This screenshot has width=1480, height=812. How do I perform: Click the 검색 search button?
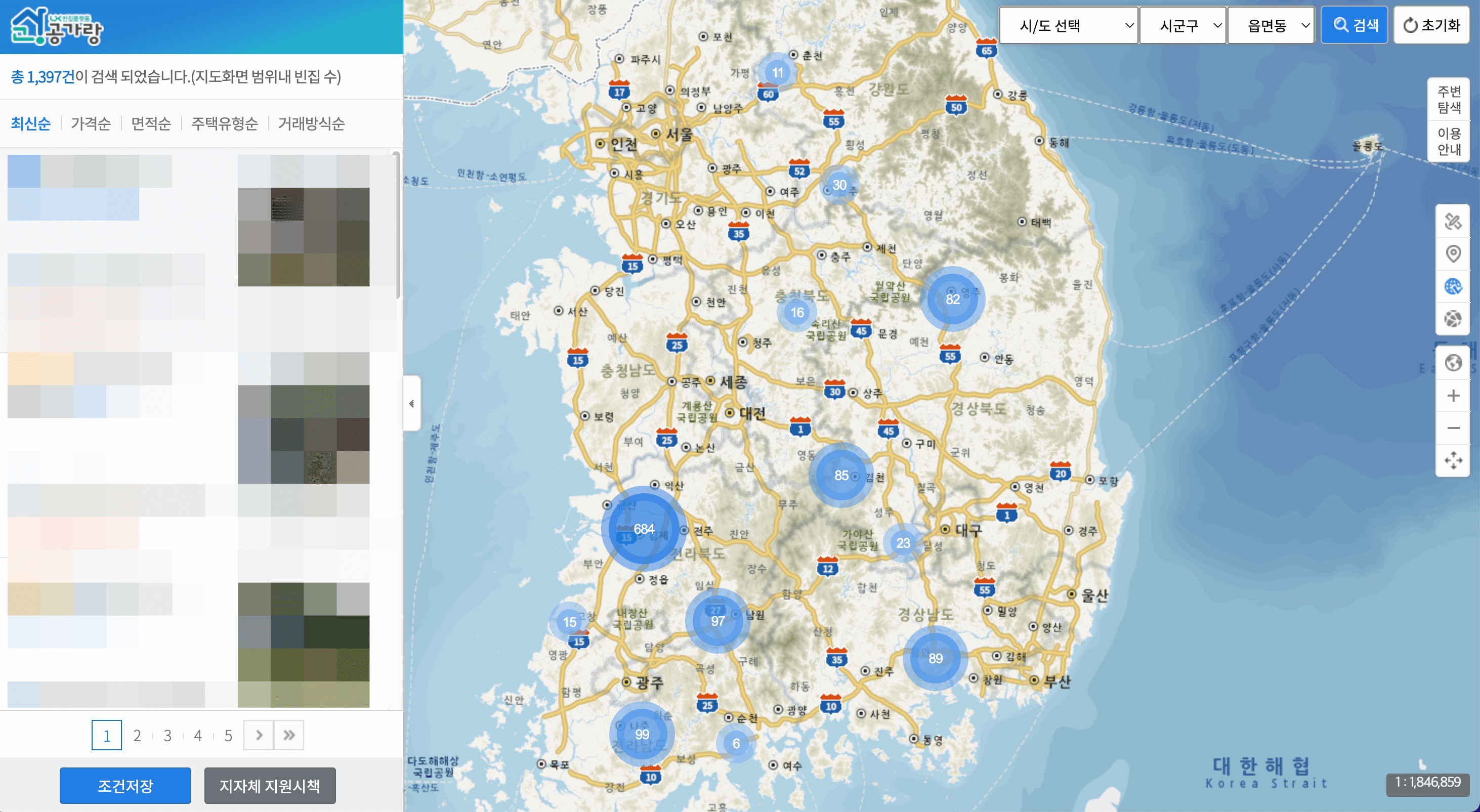click(1354, 25)
